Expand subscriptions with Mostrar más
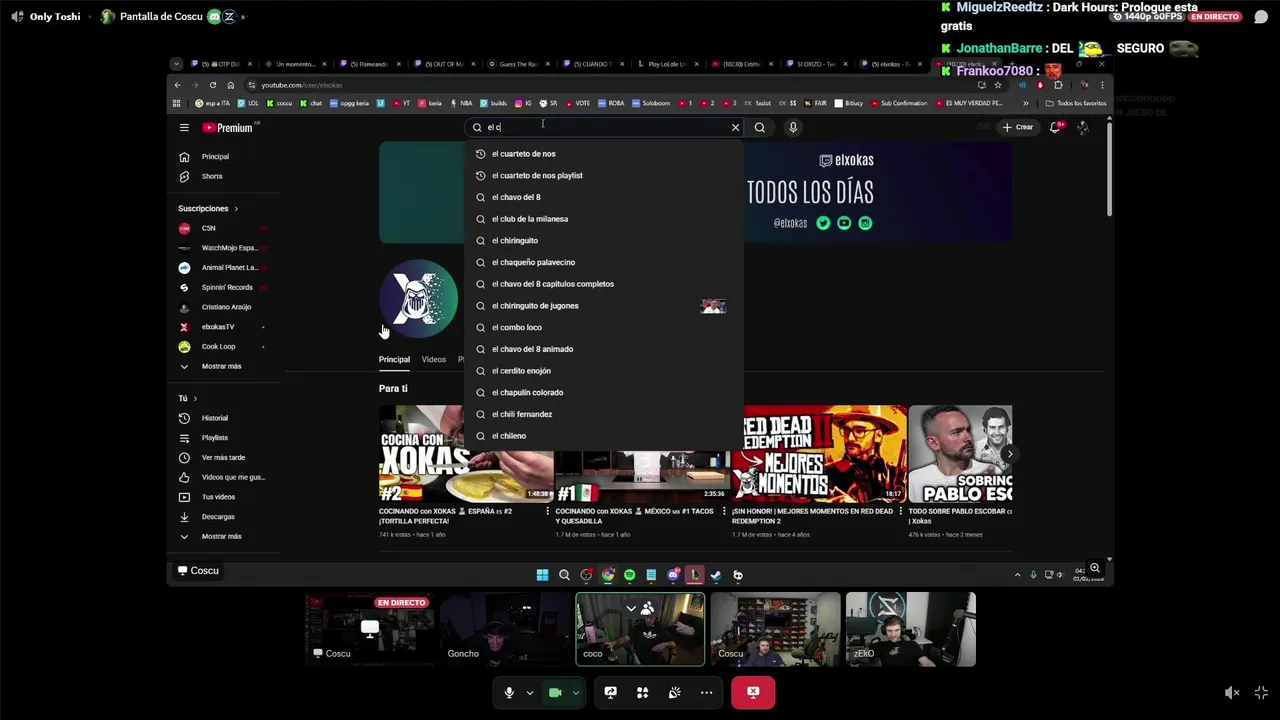This screenshot has height=720, width=1280. pyautogui.click(x=222, y=366)
